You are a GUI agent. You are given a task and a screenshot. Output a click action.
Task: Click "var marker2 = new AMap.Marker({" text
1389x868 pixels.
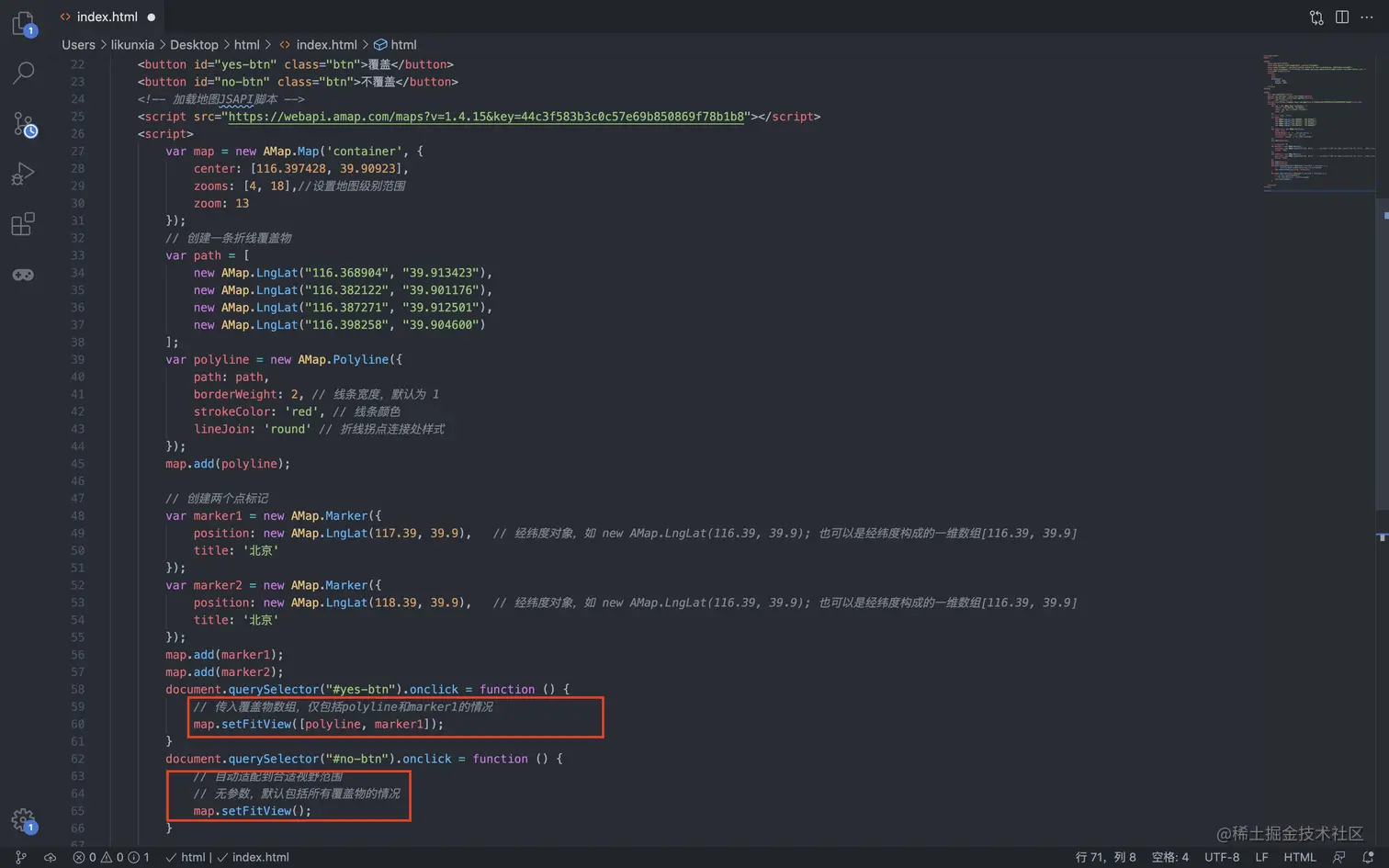[274, 585]
